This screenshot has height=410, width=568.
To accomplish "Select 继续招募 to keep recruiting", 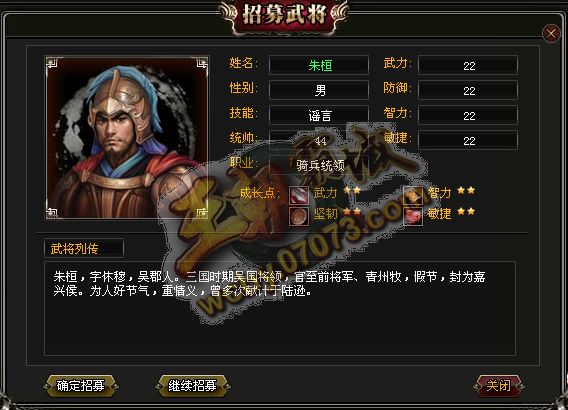I will (192, 386).
